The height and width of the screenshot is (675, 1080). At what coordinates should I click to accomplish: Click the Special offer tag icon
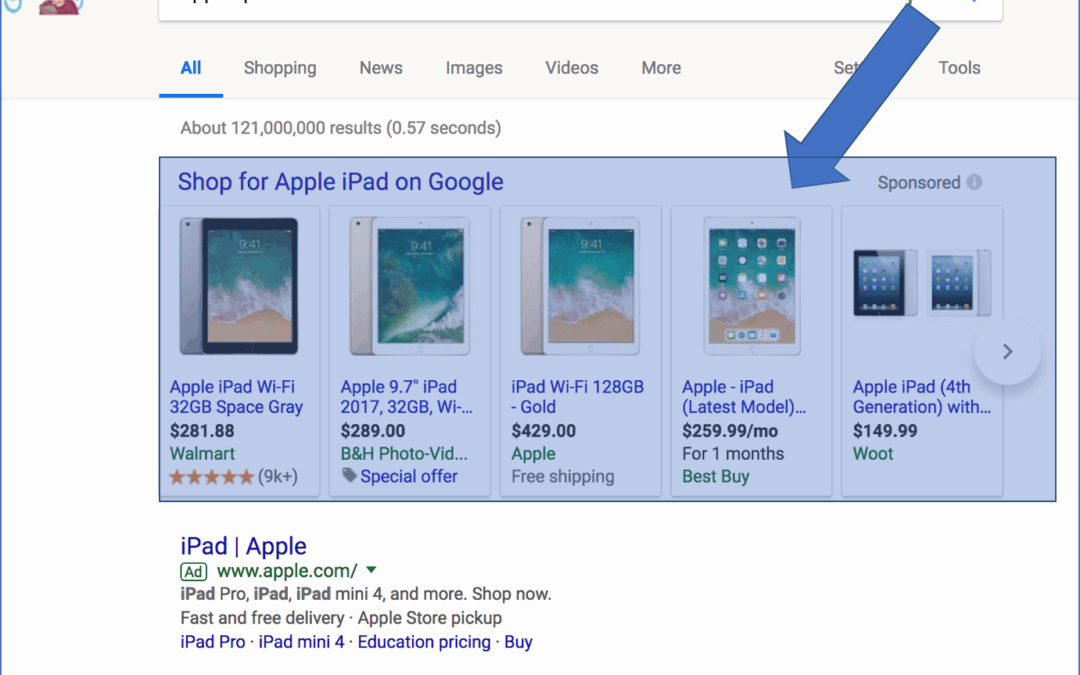(349, 476)
